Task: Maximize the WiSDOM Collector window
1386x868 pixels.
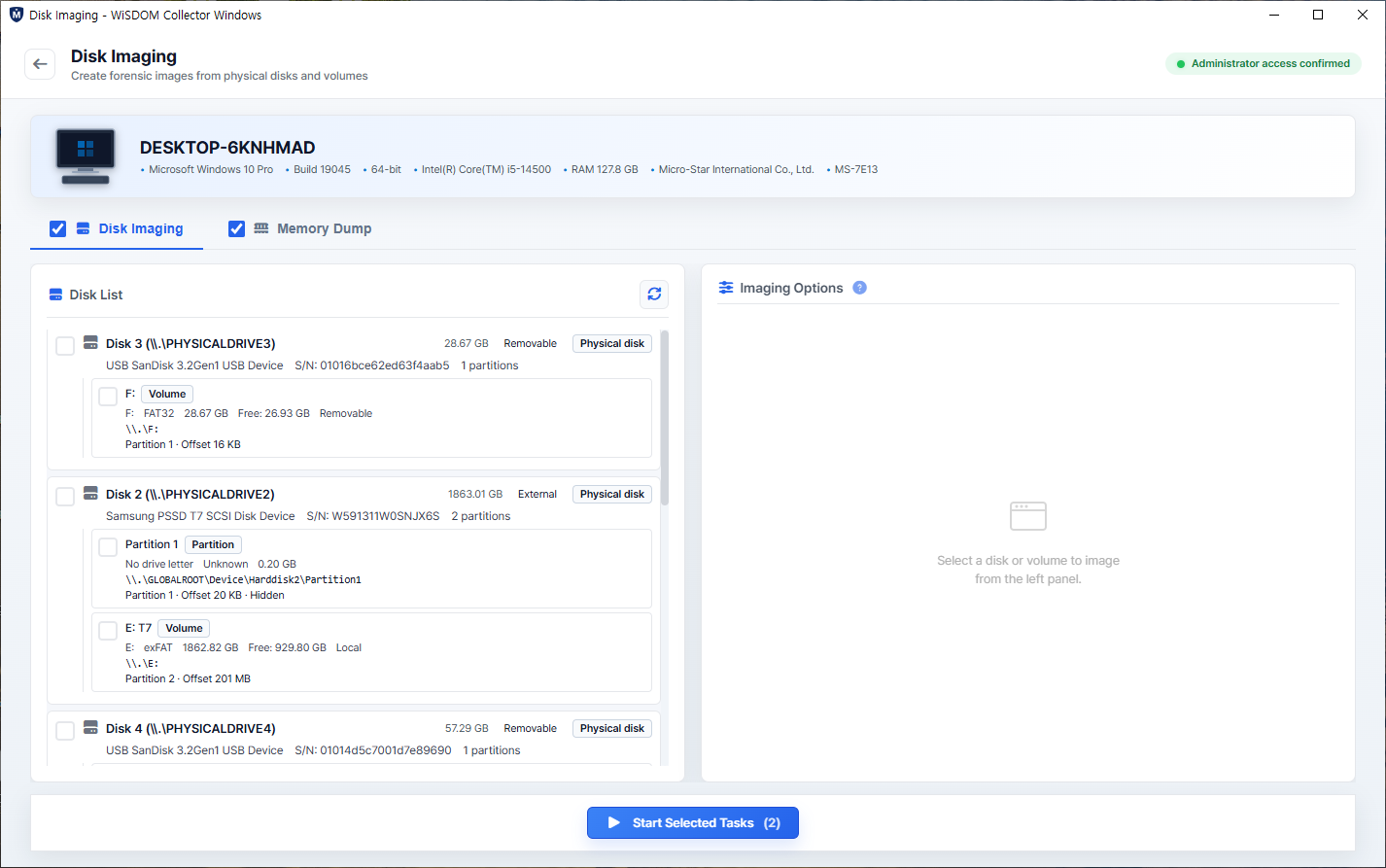Action: (1318, 15)
